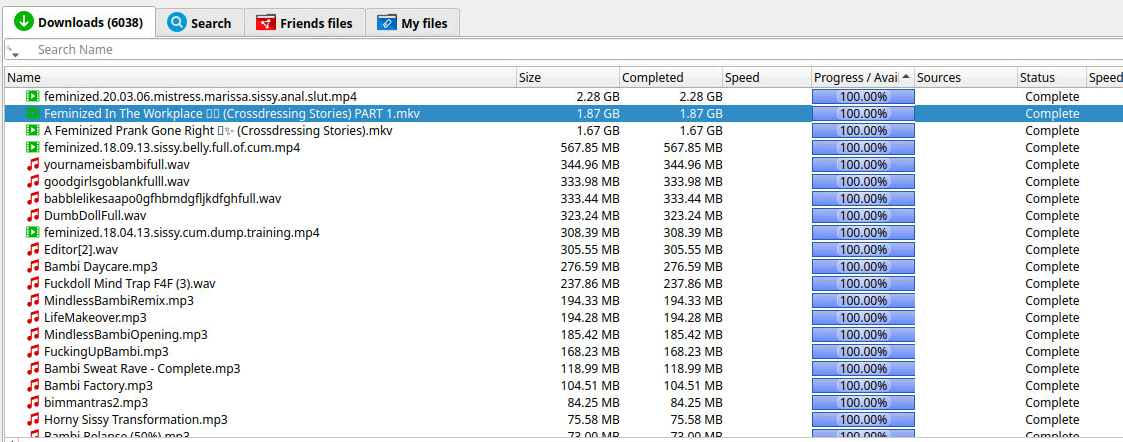
Task: Click the Status column header
Action: coord(1048,77)
